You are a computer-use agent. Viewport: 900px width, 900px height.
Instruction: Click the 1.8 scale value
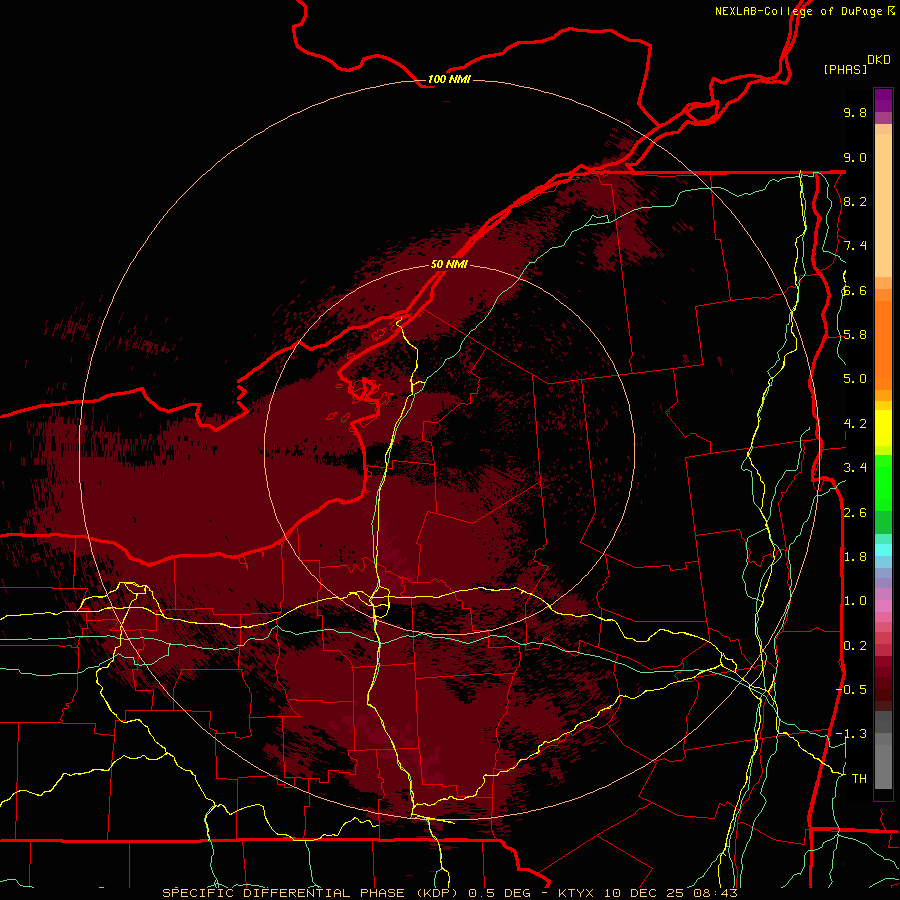coord(855,557)
